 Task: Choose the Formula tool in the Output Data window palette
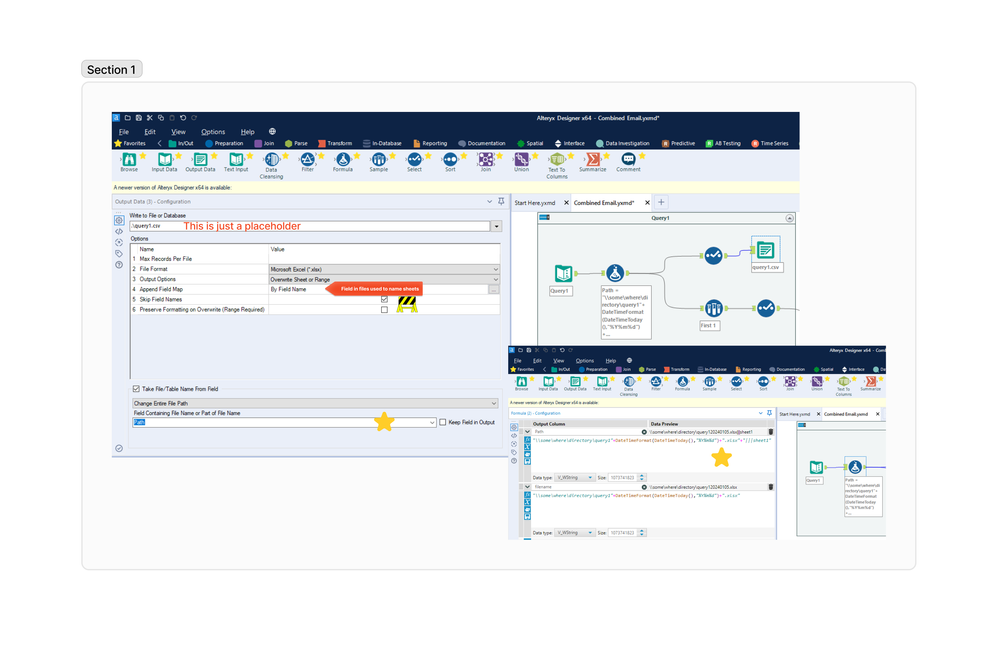click(x=343, y=162)
